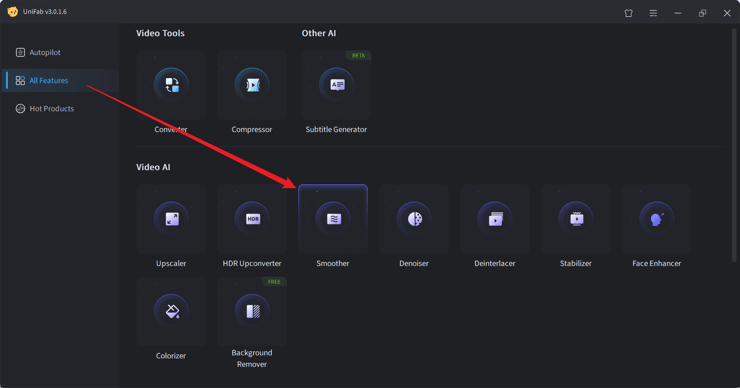740x388 pixels.
Task: Click the Upscaler label text
Action: [171, 263]
